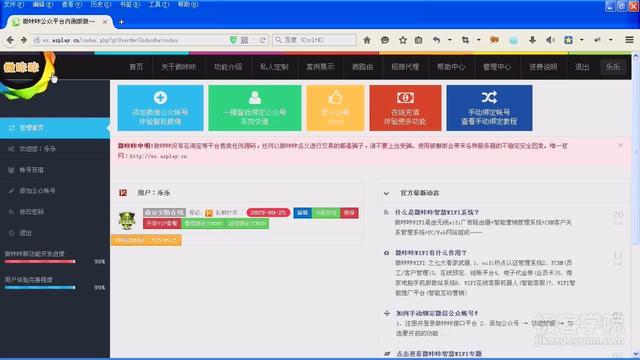Screen dimensions: 640x360
Task: Open the 工具 menu
Action: coord(159,4)
